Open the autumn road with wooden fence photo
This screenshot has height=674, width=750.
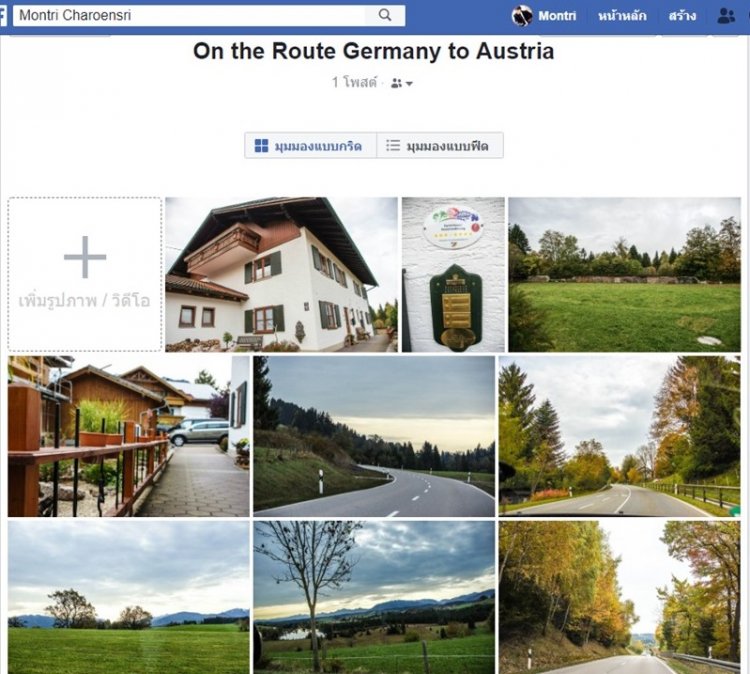pos(619,435)
